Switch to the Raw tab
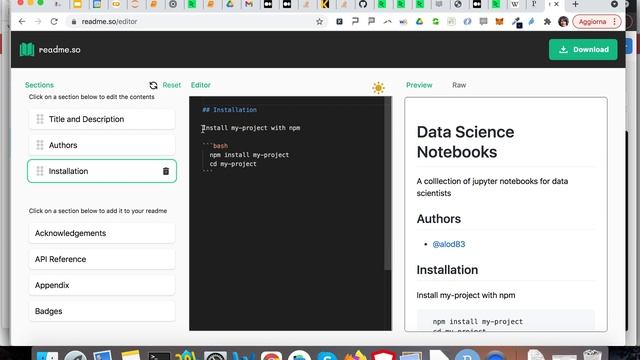The image size is (640, 360). (459, 85)
